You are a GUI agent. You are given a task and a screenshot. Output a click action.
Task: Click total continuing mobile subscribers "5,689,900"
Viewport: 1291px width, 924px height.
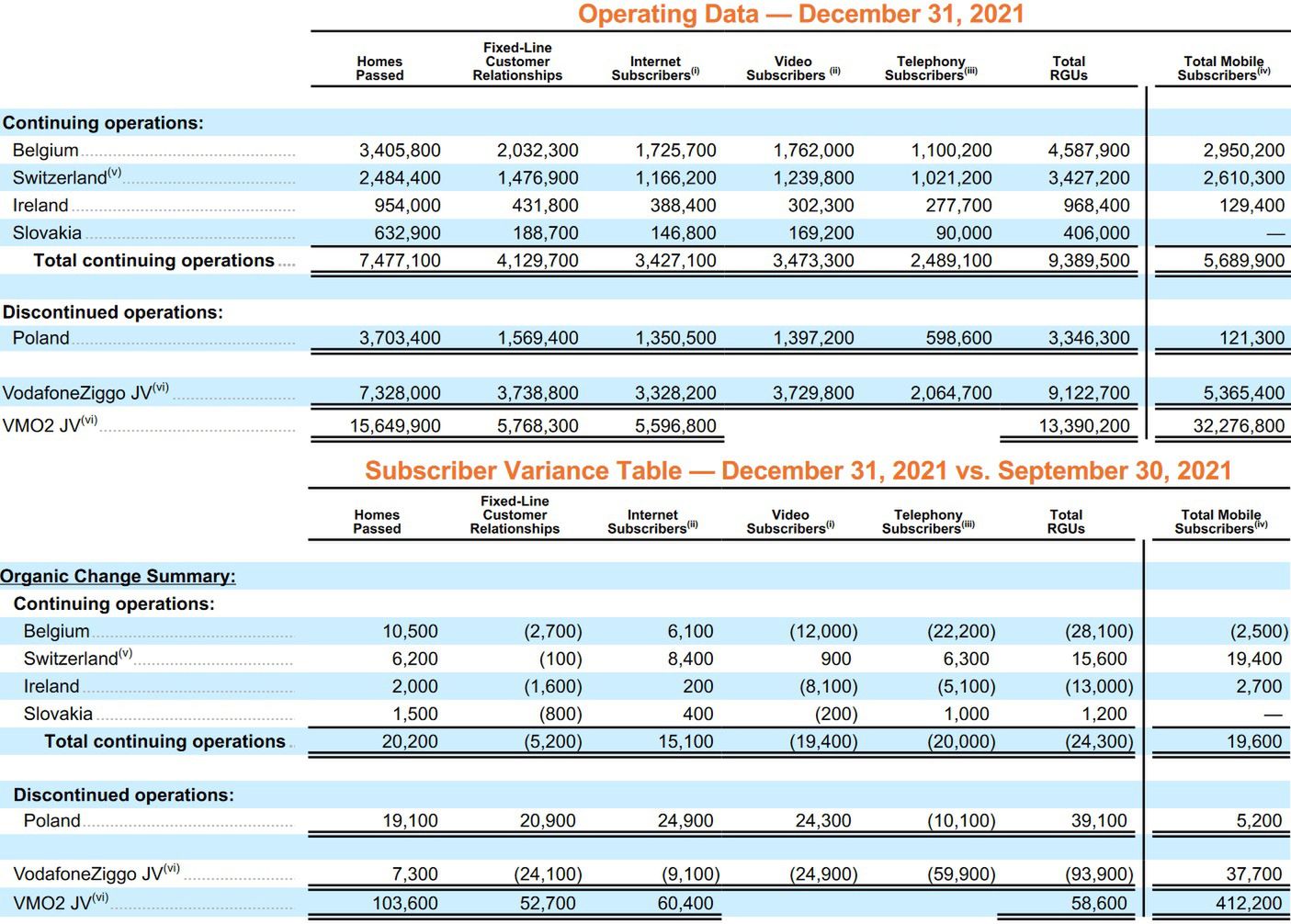(1244, 260)
